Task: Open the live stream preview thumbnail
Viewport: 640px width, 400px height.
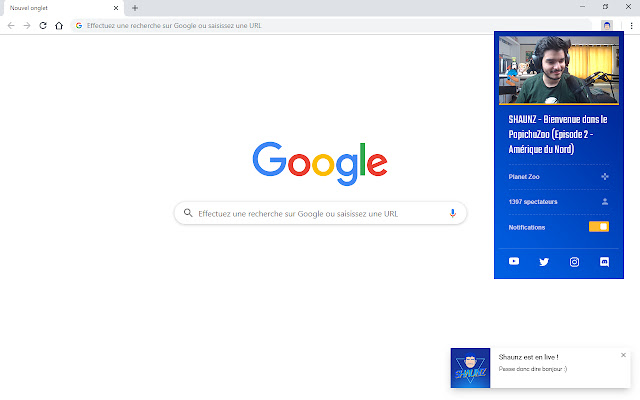Action: point(559,70)
